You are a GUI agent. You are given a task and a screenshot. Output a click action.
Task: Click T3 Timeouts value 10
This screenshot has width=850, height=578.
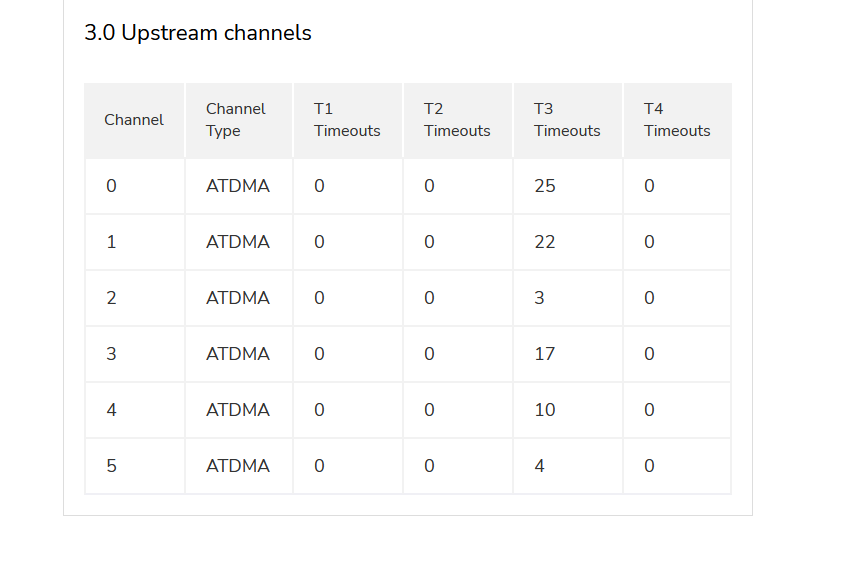click(x=545, y=410)
